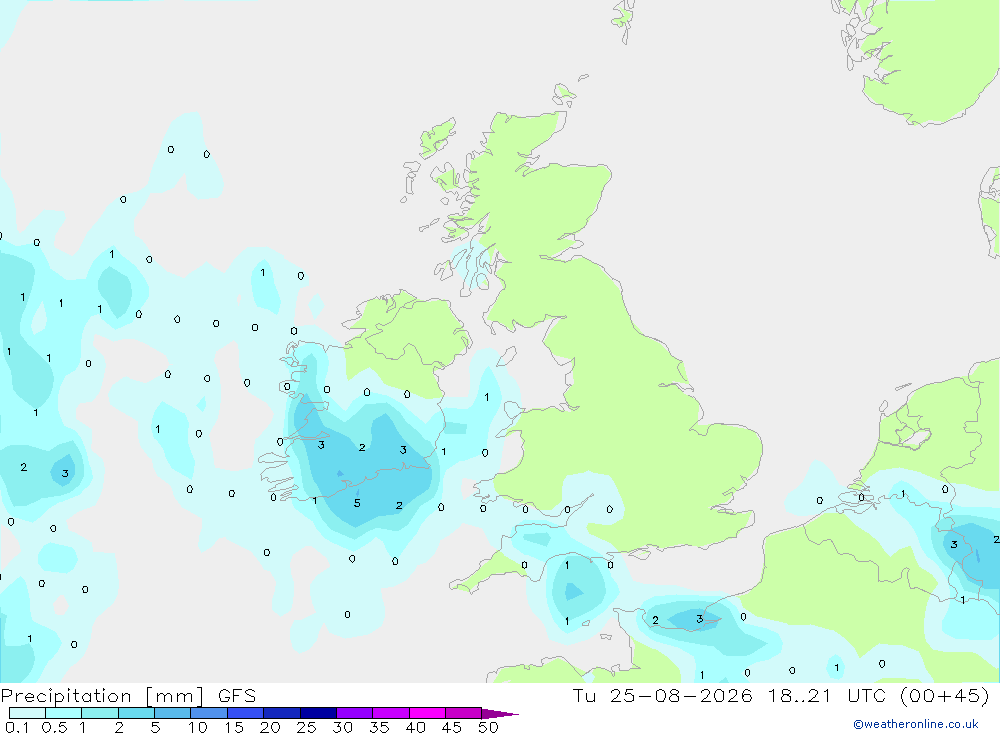Viewport: 1000px width, 733px height.
Task: Click the arrow tip above 50 mm
Action: (x=499, y=714)
